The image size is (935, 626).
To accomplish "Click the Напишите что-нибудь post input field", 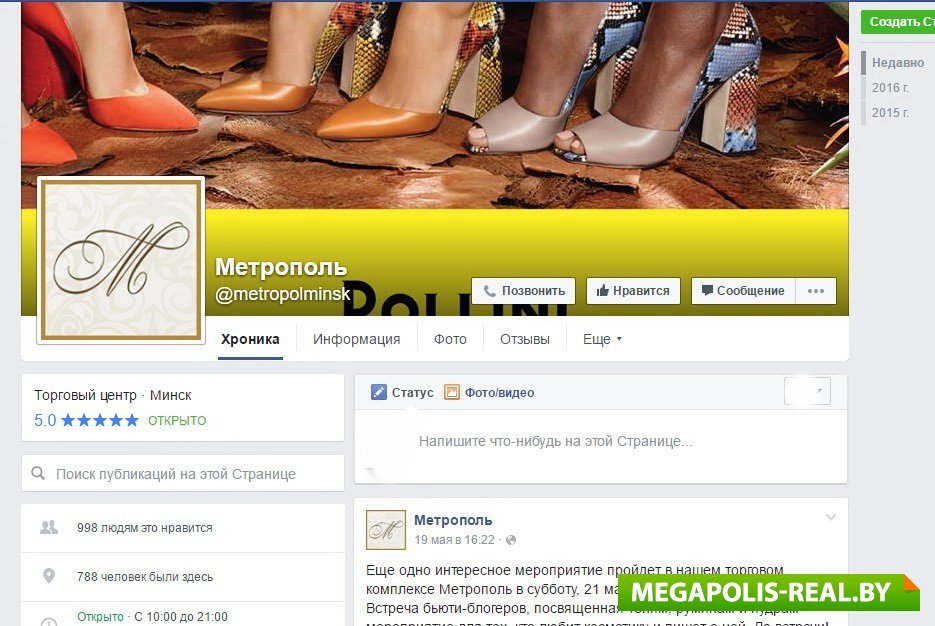I will point(601,442).
